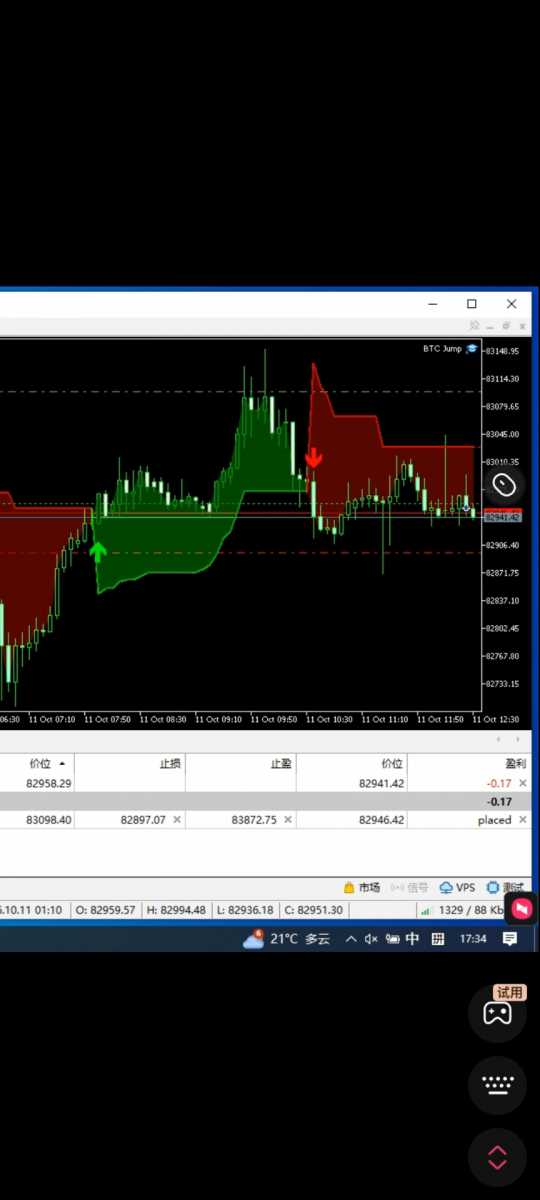Click status bar C: 82951.30
Image resolution: width=540 pixels, height=1200 pixels.
314,910
